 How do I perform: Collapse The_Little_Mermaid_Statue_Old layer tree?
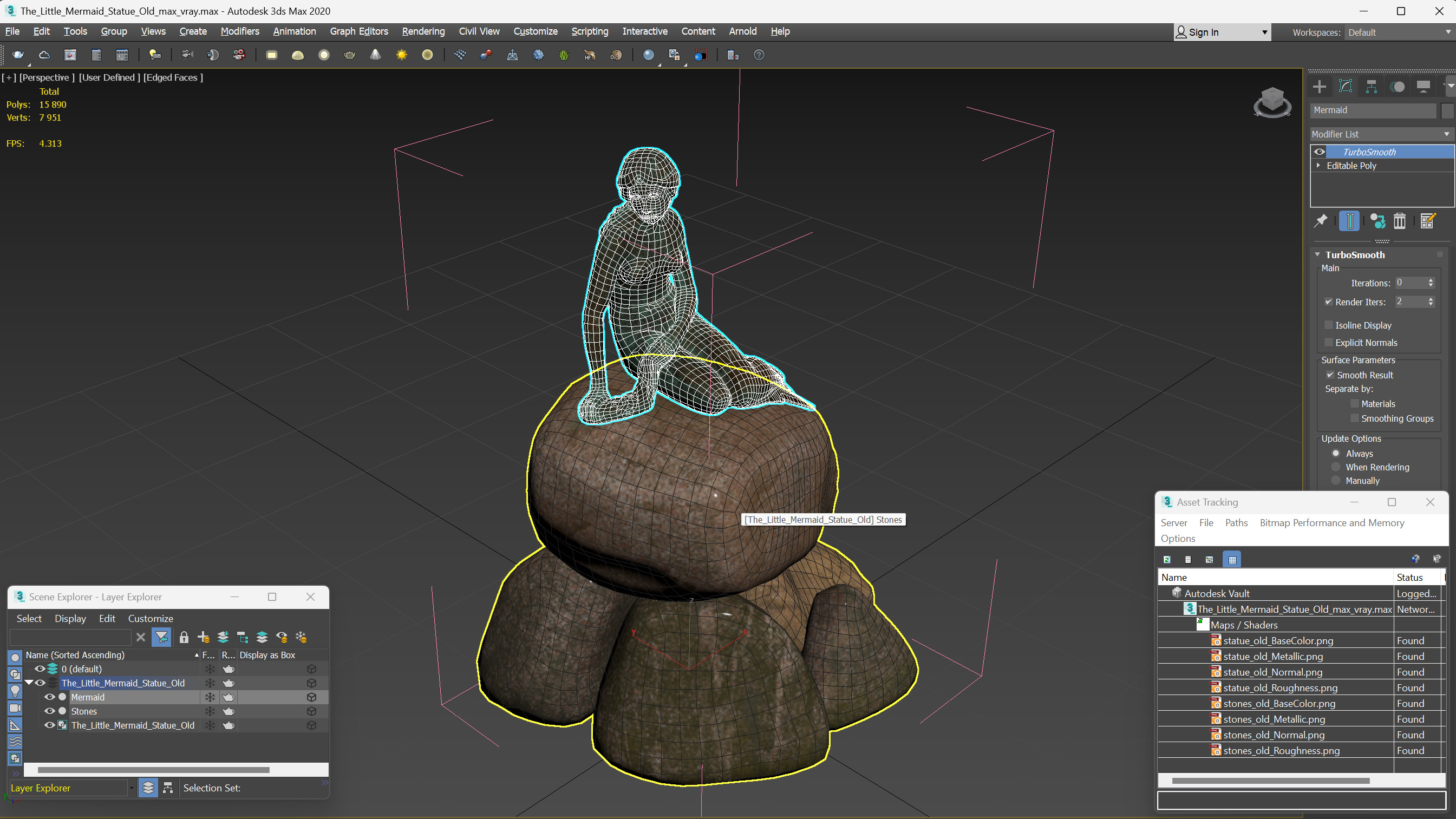click(x=28, y=683)
